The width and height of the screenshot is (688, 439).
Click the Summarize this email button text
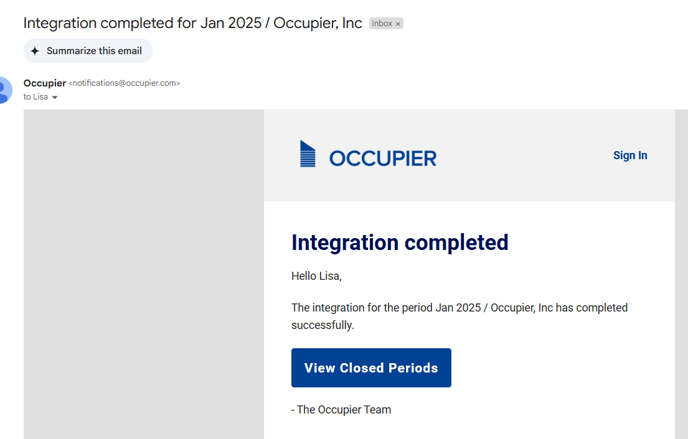pos(94,51)
